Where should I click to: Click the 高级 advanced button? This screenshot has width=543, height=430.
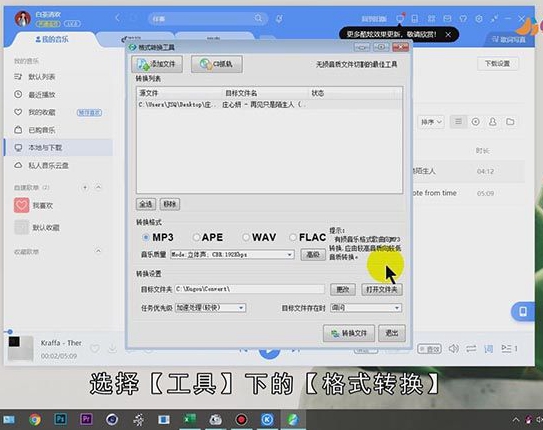313,254
